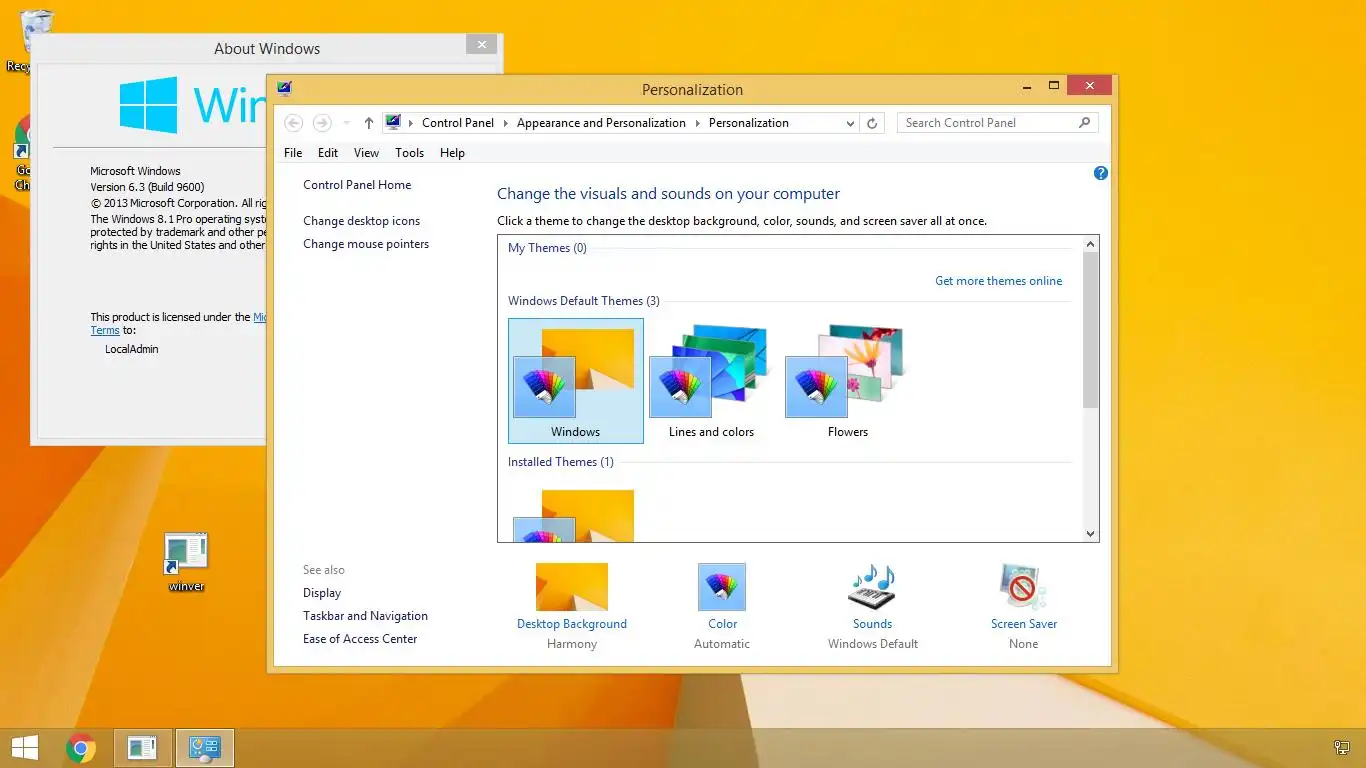This screenshot has width=1366, height=768.
Task: Open help with the blue question mark
Action: point(1101,173)
